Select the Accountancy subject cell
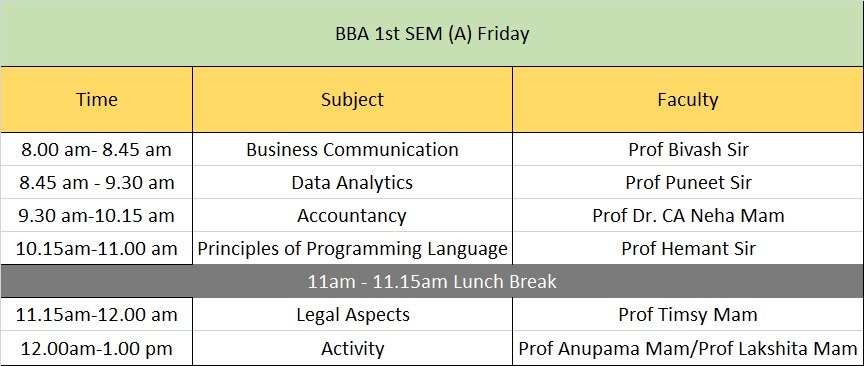The width and height of the screenshot is (864, 366). tap(353, 216)
